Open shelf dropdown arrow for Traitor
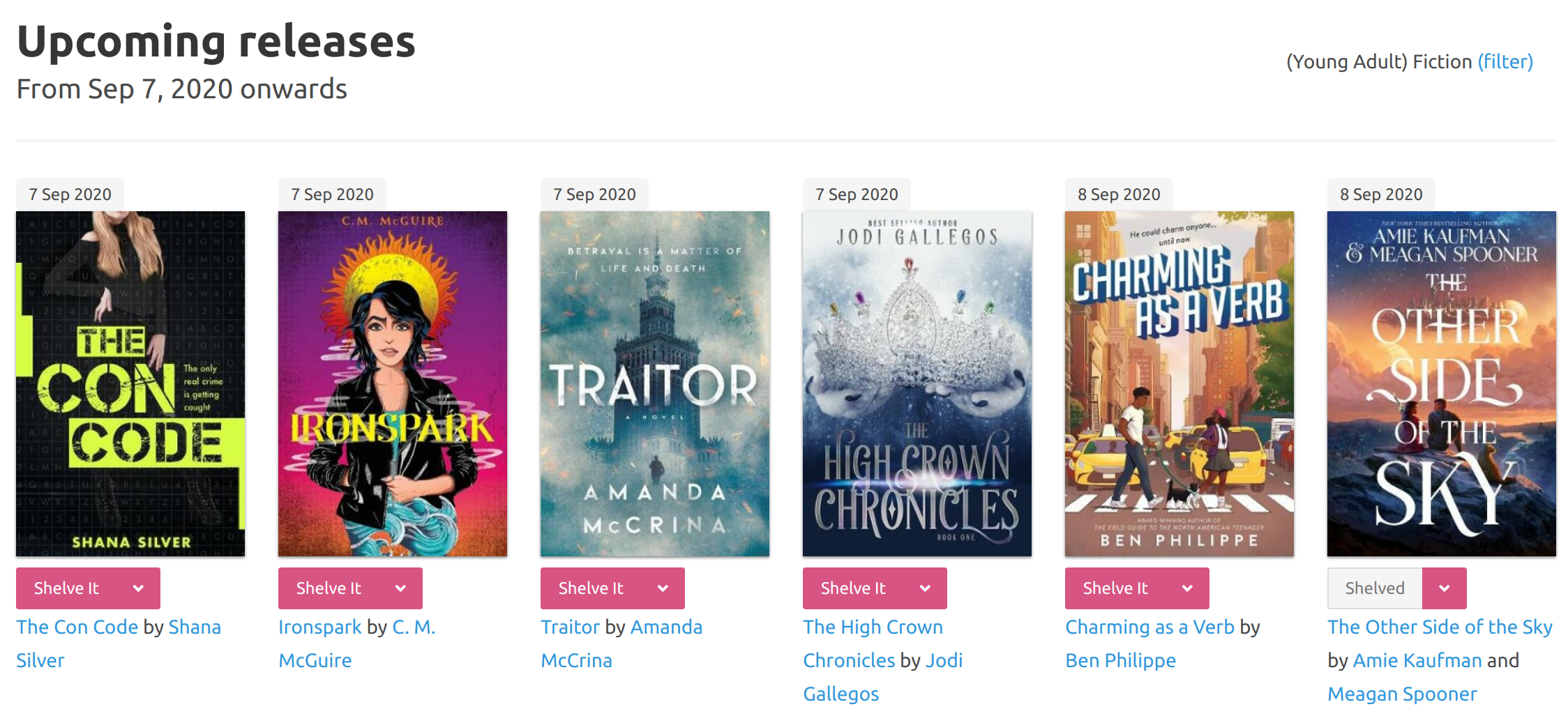This screenshot has height=725, width=1568. [x=663, y=588]
